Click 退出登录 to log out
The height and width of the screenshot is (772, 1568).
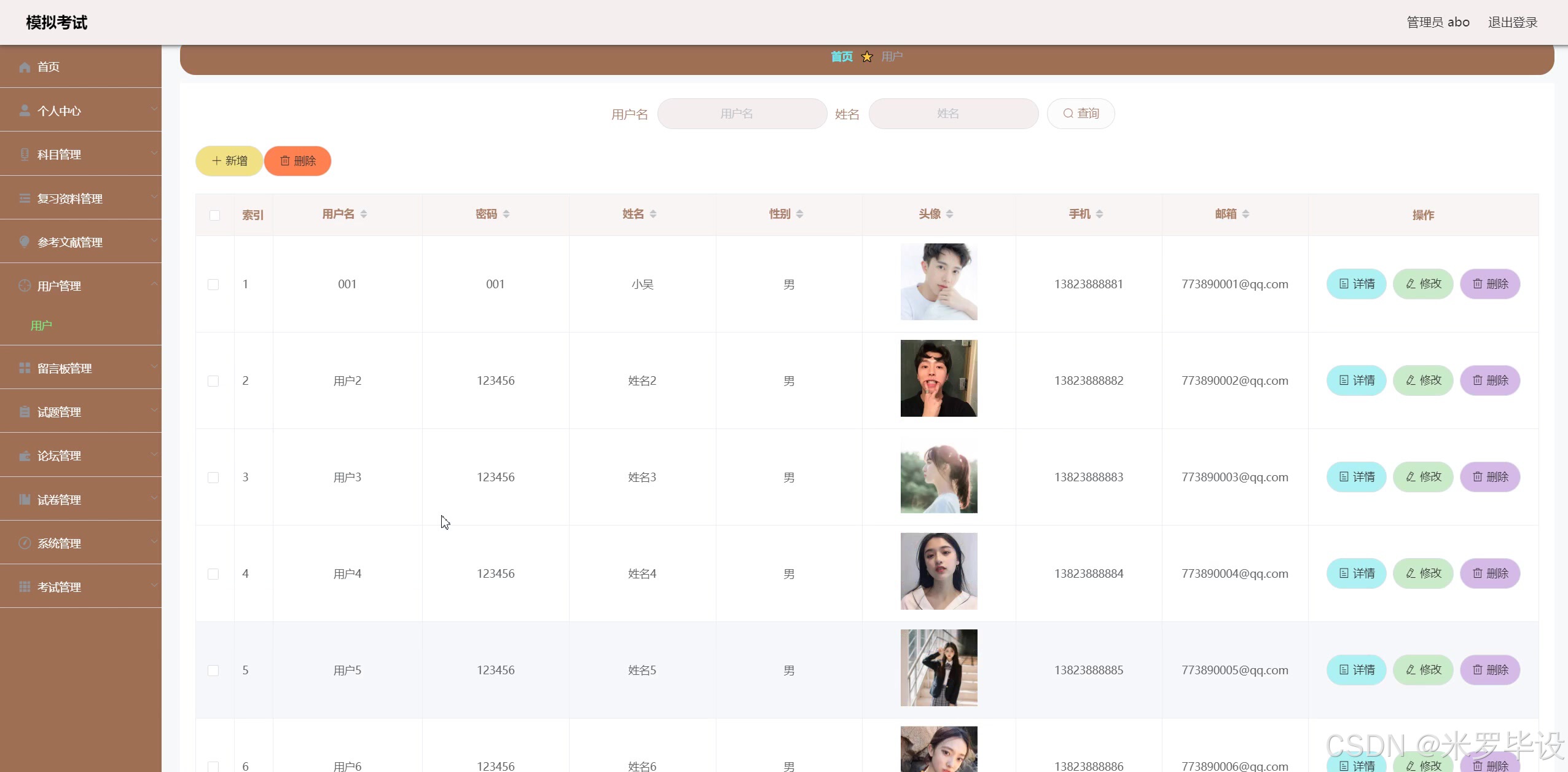pos(1512,22)
